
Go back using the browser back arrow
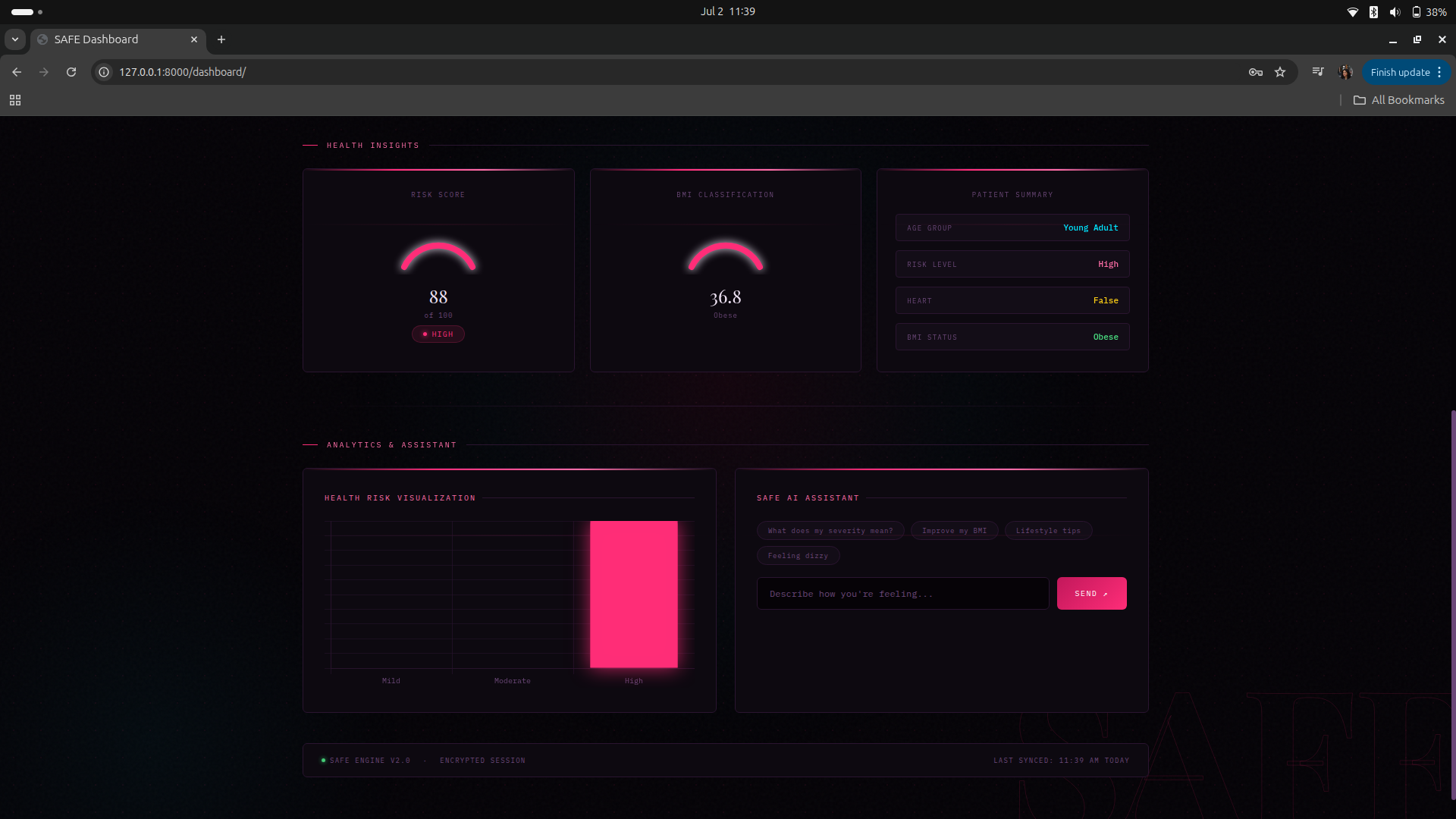tap(17, 72)
